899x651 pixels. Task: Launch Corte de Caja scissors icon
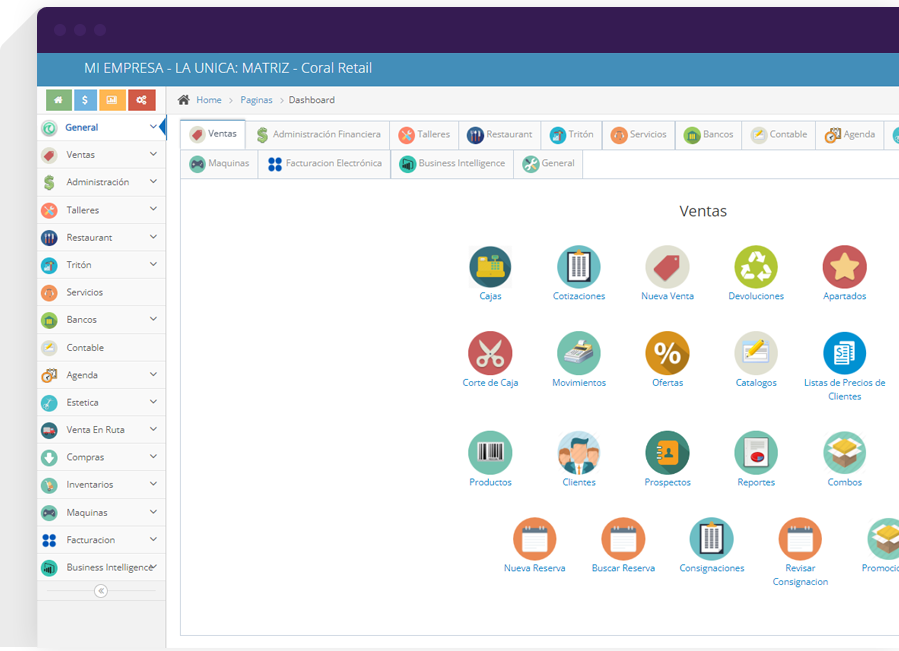(x=490, y=353)
